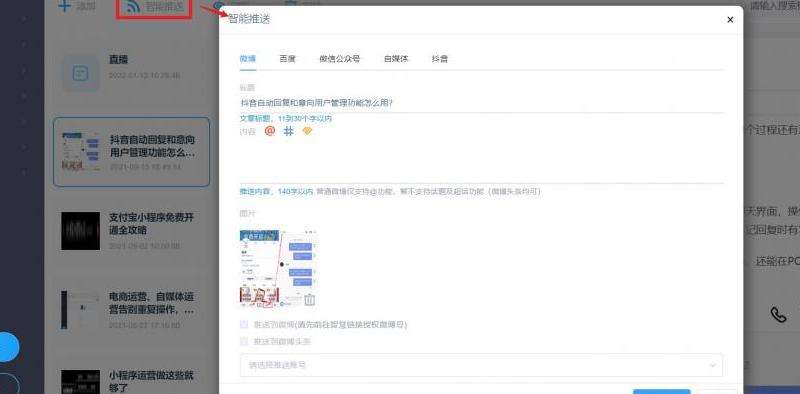Switch to the 百度 tab
The image size is (800, 394).
tap(287, 59)
